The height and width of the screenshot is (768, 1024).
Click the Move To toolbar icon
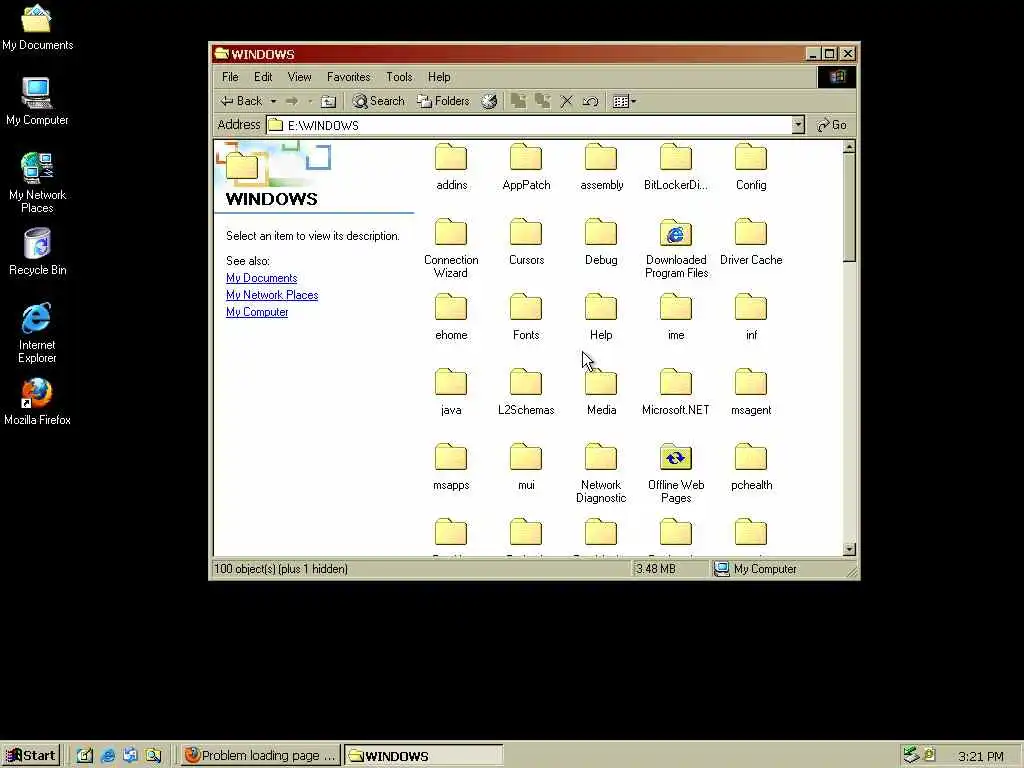[x=519, y=101]
